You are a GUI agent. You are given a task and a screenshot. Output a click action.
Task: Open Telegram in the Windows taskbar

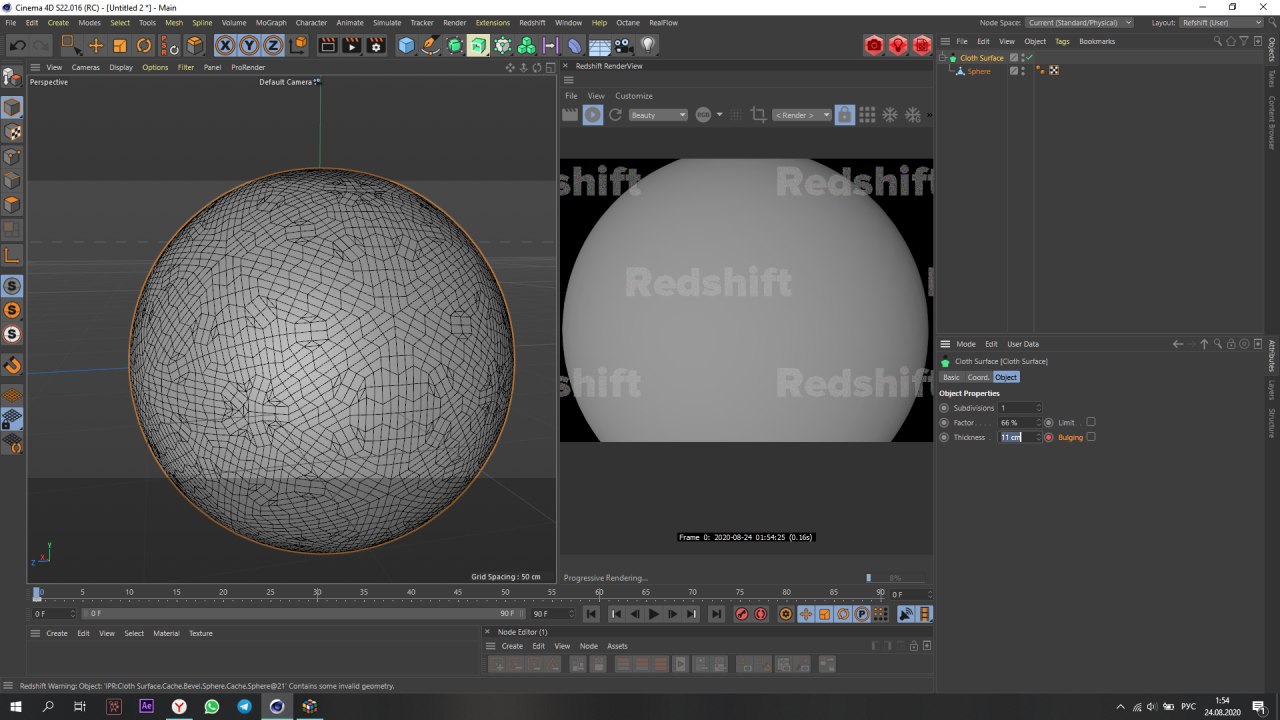[x=244, y=706]
